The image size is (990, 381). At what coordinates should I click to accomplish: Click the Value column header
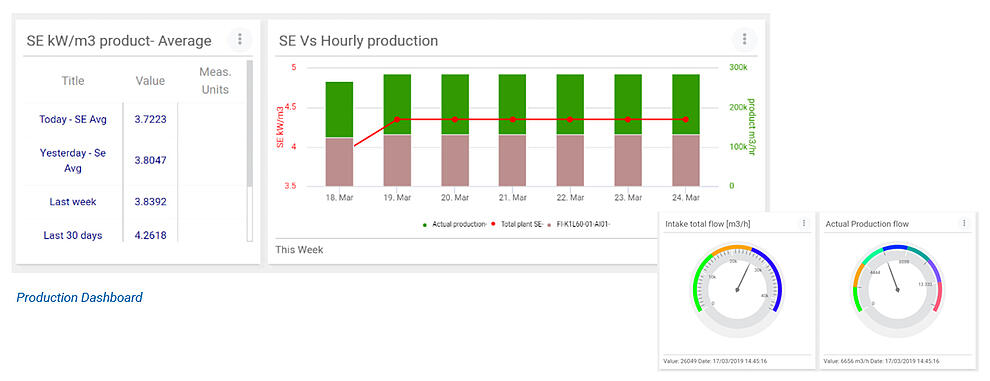coord(150,81)
